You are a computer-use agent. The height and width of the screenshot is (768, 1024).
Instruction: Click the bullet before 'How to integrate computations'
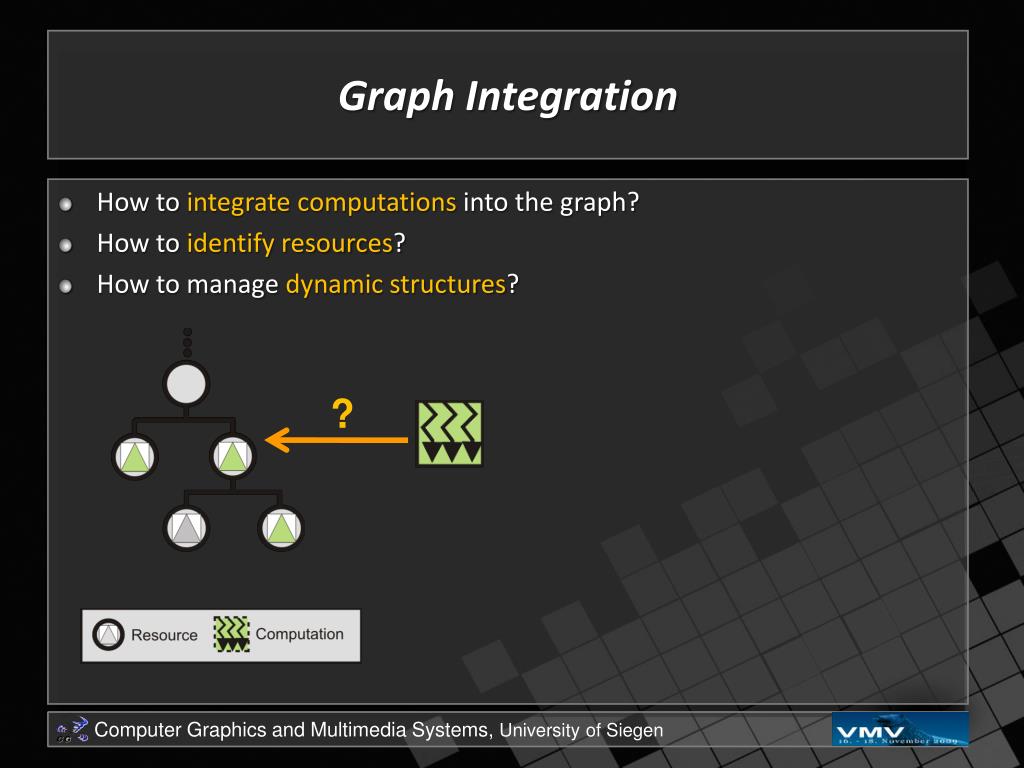click(65, 204)
